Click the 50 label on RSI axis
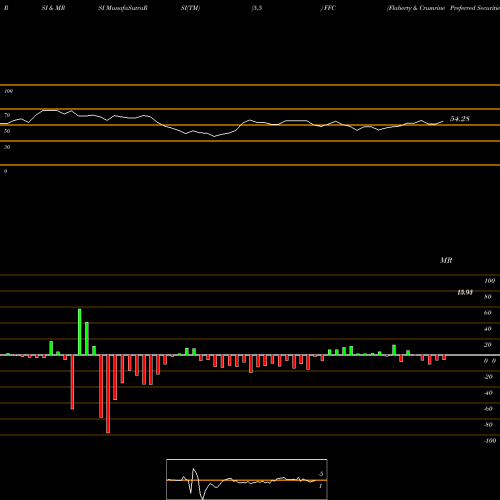Screen dimensions: 500x500 tap(7, 131)
